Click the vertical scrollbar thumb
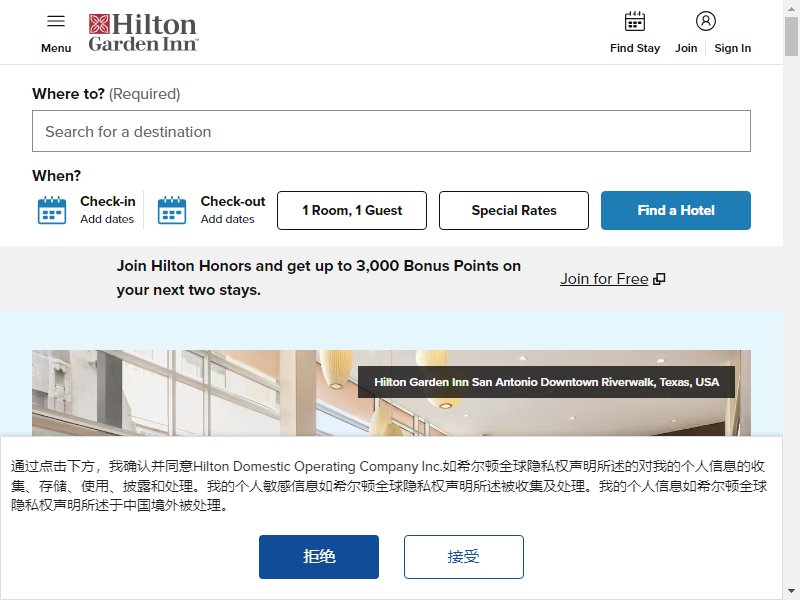Image resolution: width=800 pixels, height=600 pixels. (x=791, y=36)
